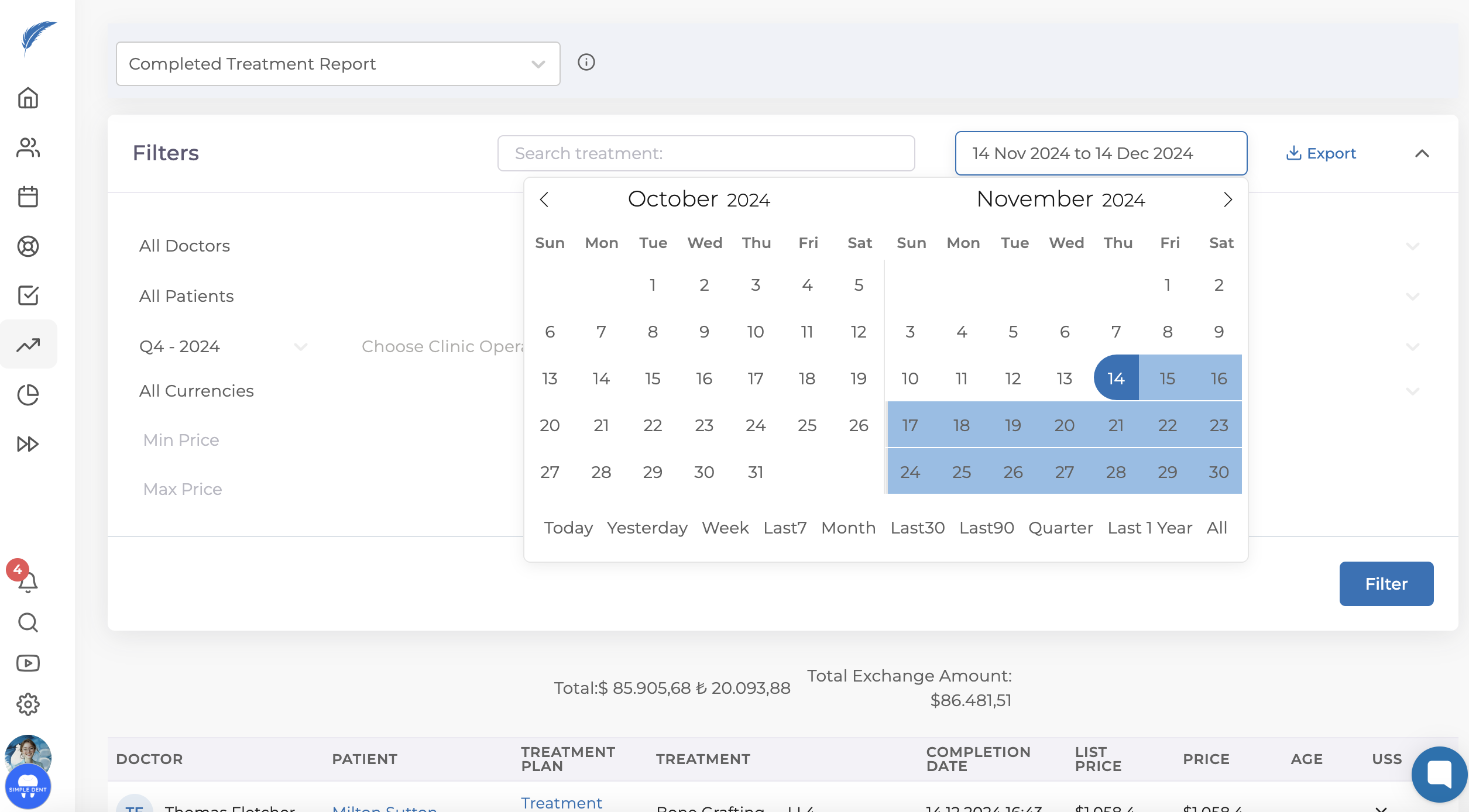Screen dimensions: 1469x812
Task: Click the Export link
Action: coord(1321,153)
